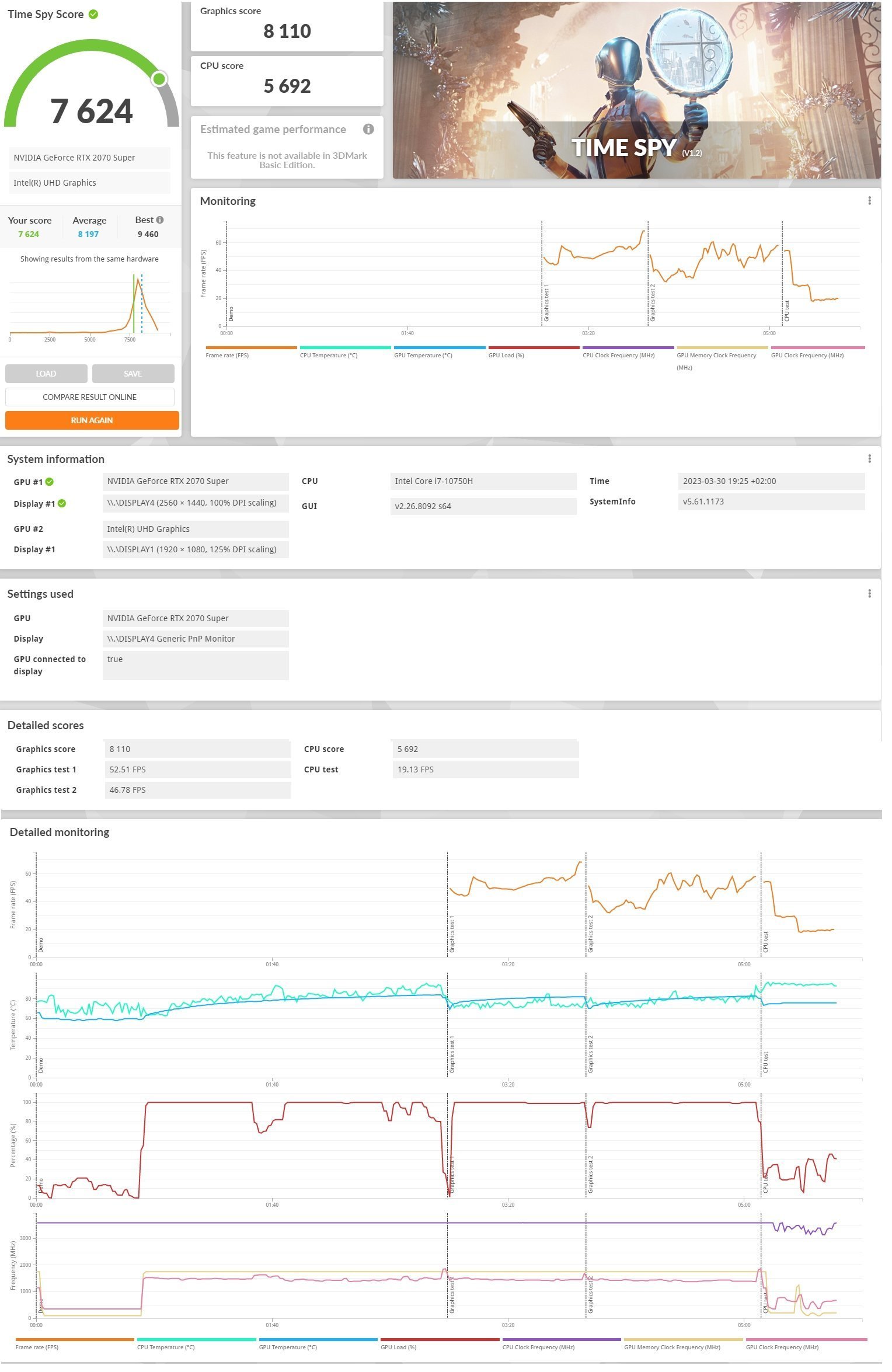Click the green check icon beside Display #1
This screenshot has width=892, height=1372.
(62, 503)
